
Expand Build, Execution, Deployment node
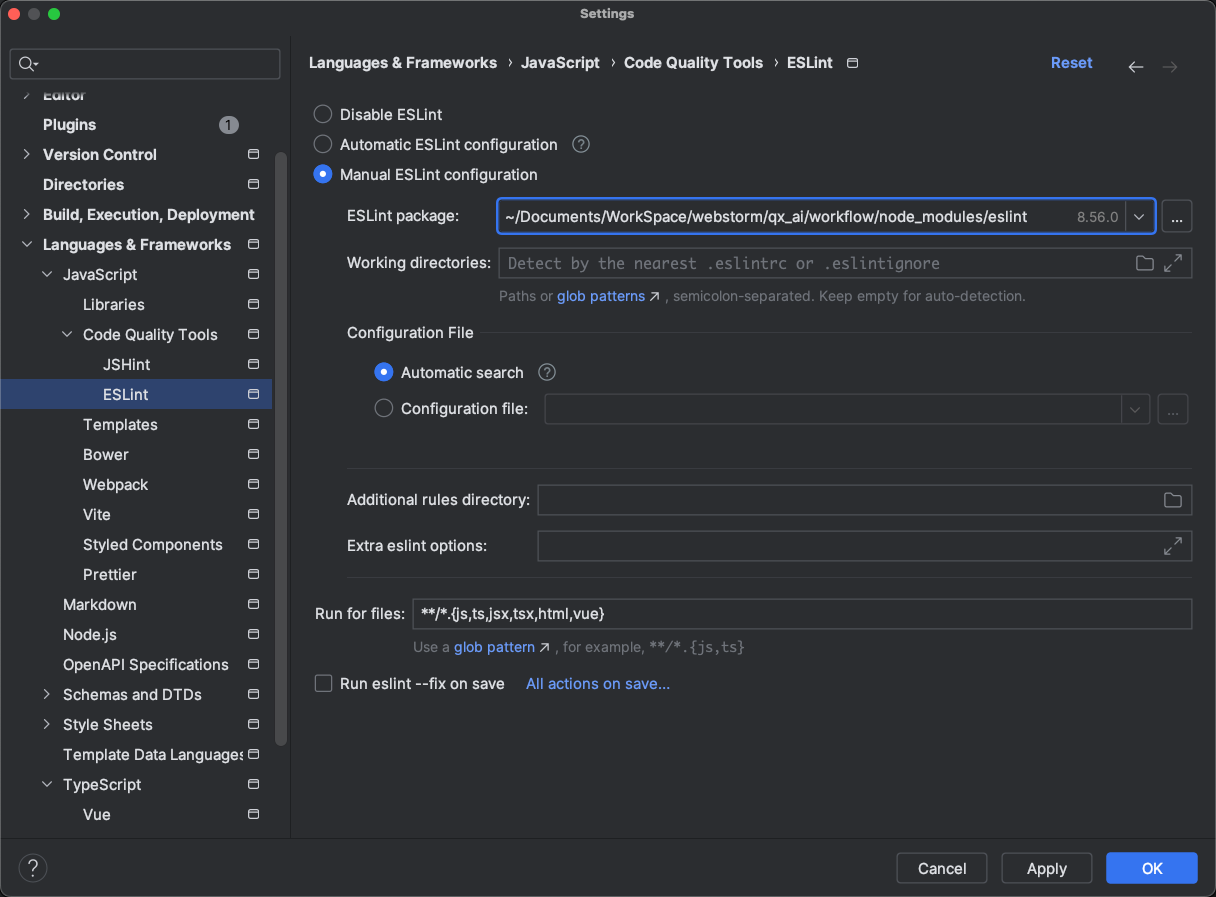tap(26, 214)
